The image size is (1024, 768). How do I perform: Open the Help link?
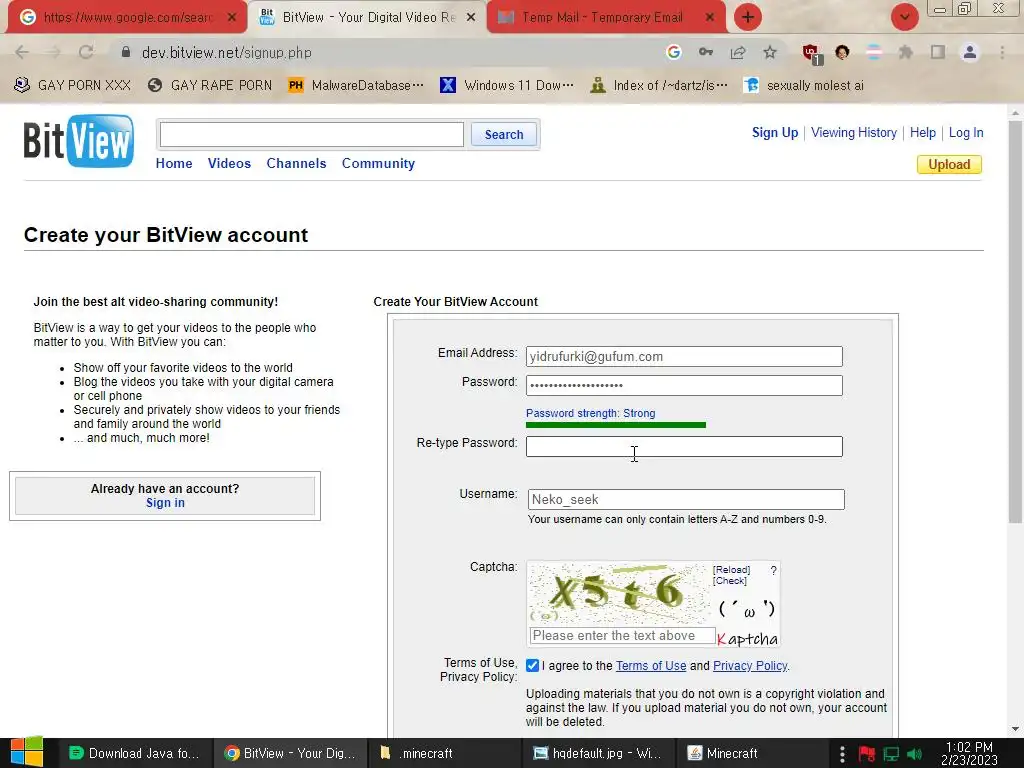click(x=923, y=133)
